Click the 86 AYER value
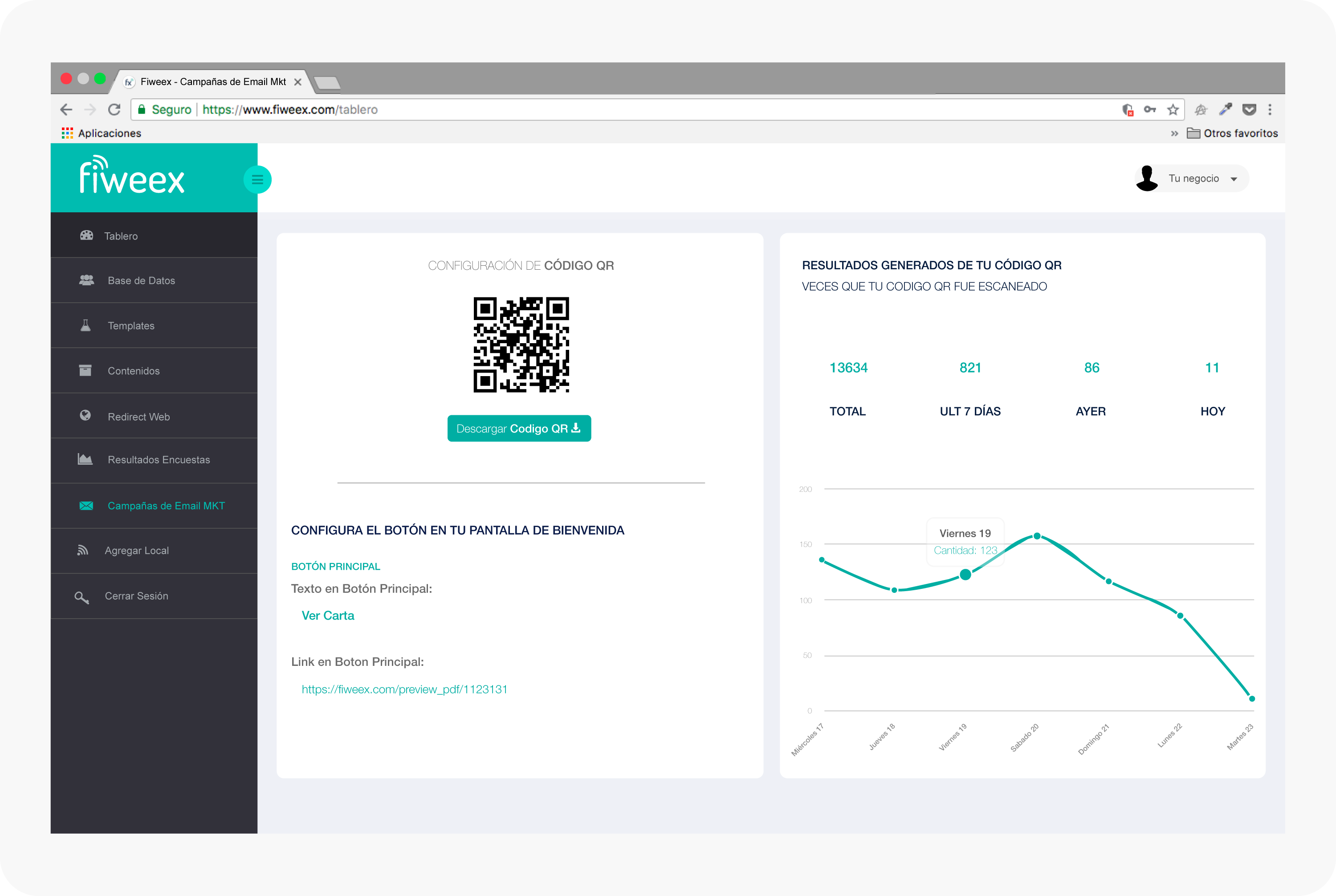1336x896 pixels. tap(1092, 367)
